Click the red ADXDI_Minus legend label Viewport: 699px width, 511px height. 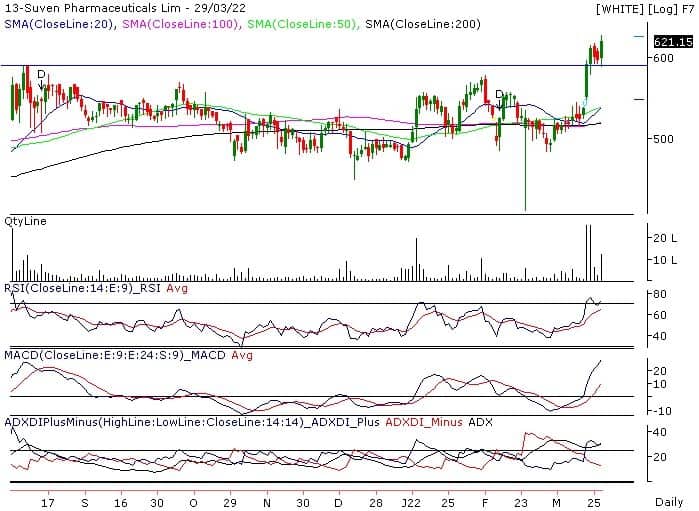pyautogui.click(x=425, y=423)
